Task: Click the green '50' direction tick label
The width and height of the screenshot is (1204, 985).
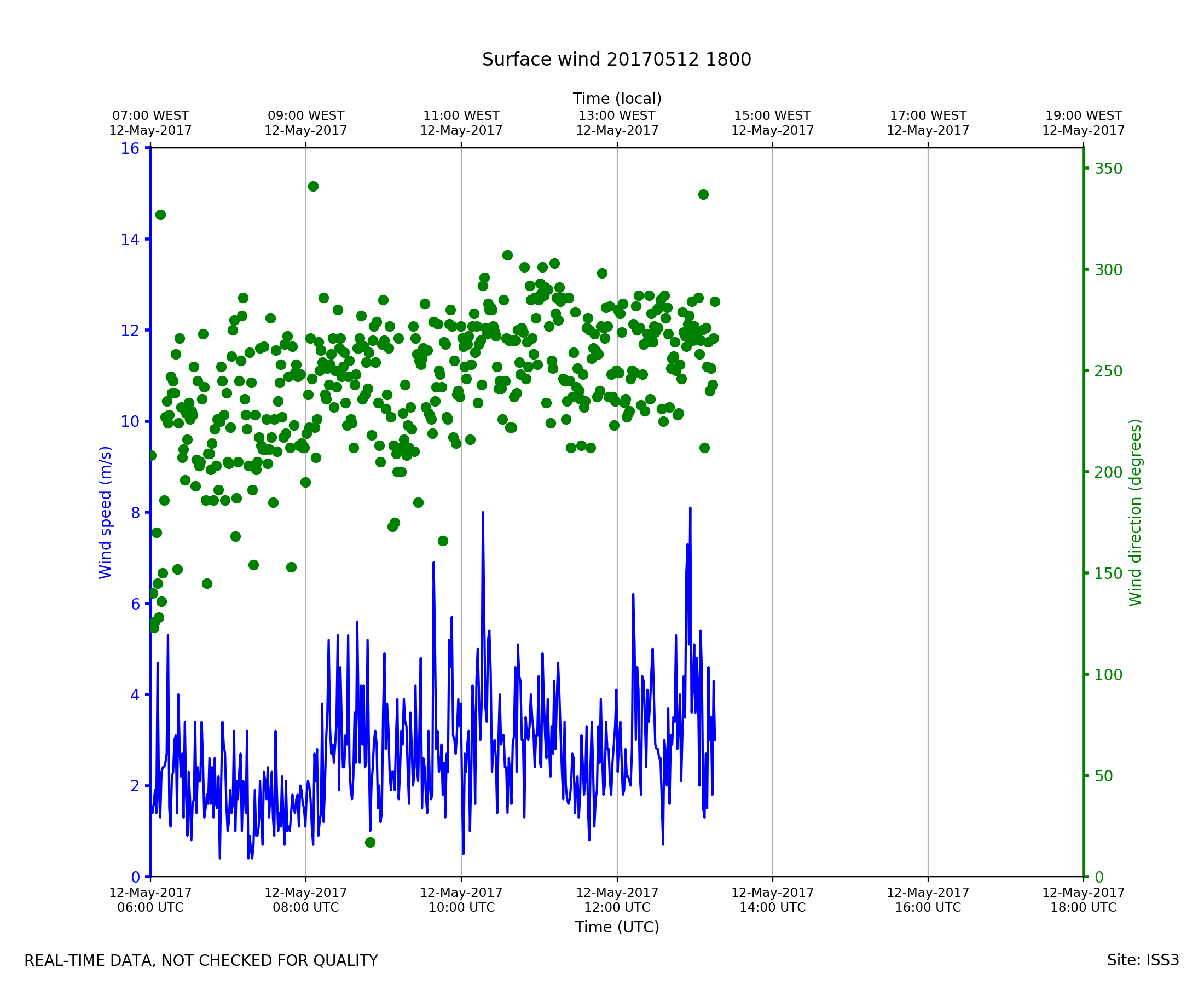Action: 1103,775
